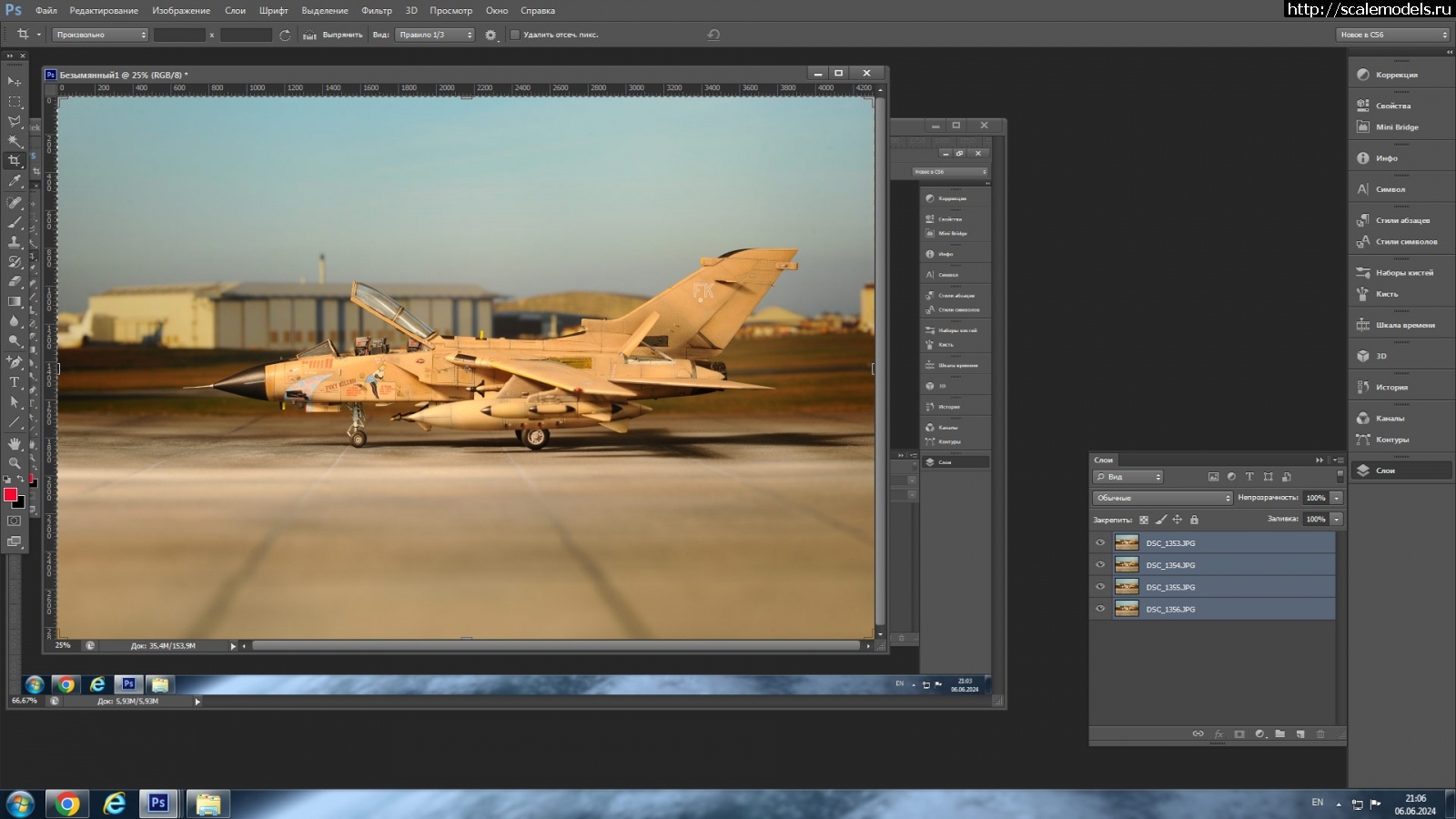Select the Horizontal Type tool
Screen dimensions: 1456x819
tap(15, 382)
